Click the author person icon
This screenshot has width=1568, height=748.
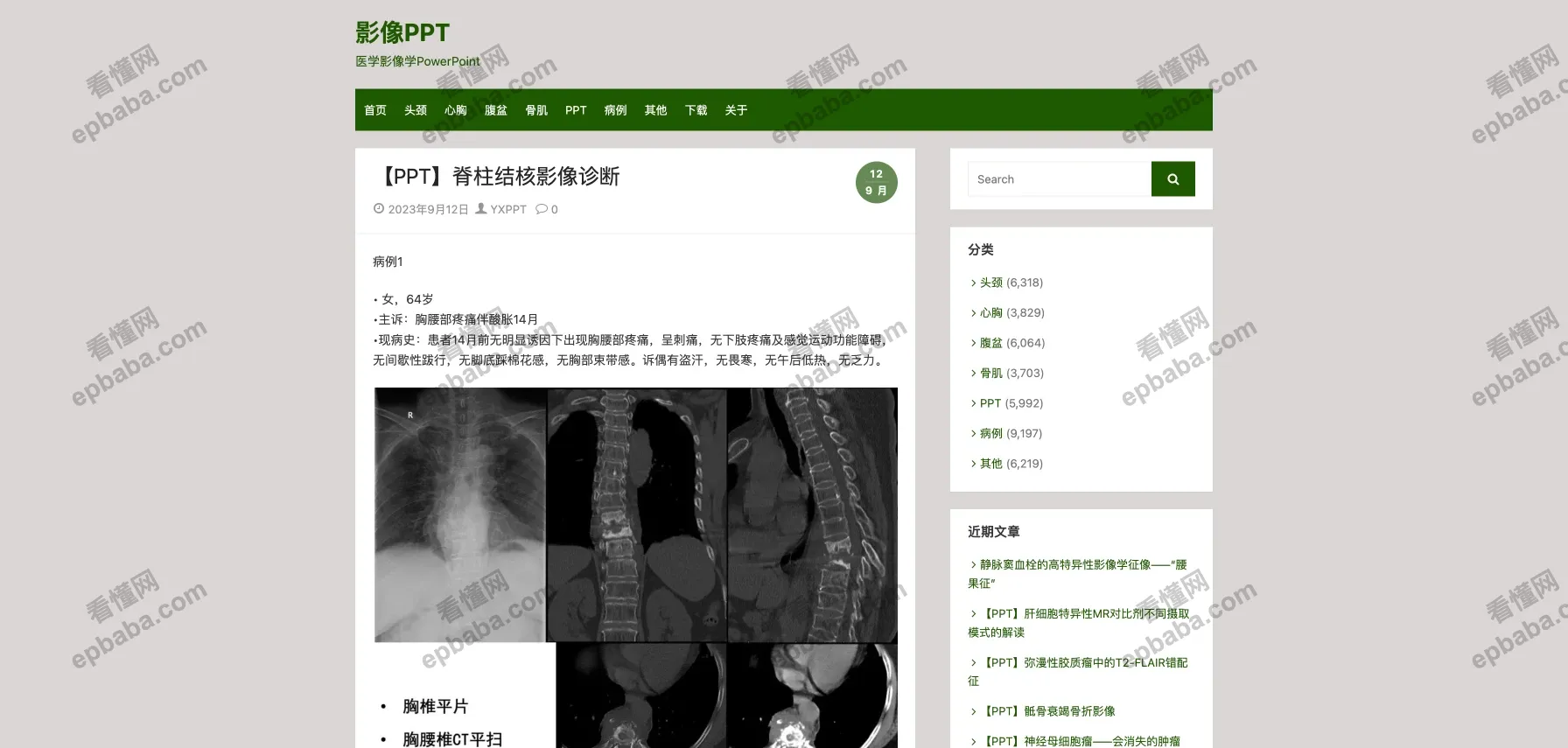[x=481, y=209]
